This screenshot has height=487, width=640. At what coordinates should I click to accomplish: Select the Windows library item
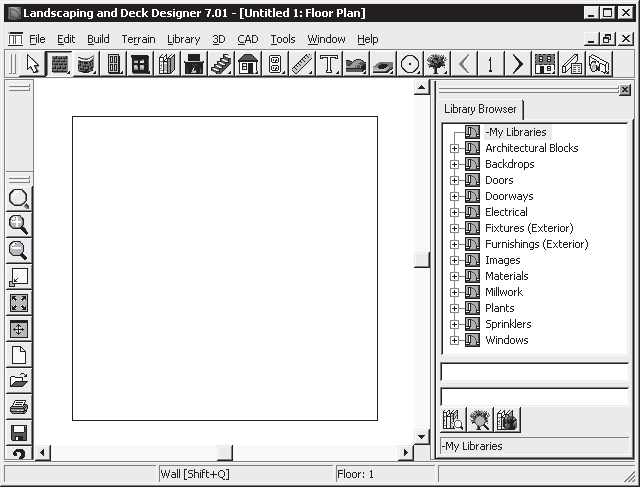click(x=506, y=340)
